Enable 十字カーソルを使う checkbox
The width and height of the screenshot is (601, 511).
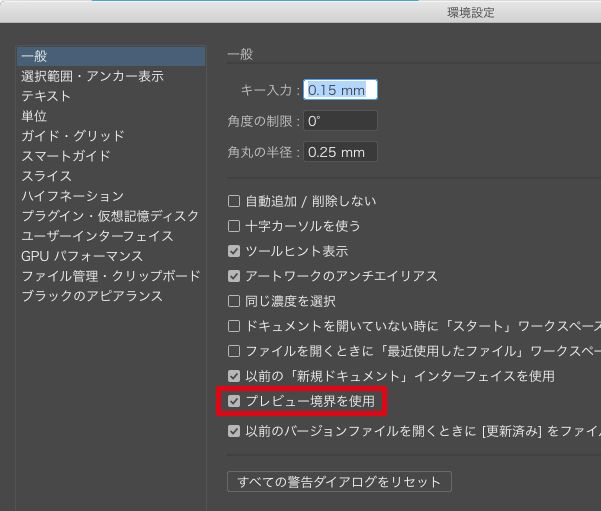pos(234,226)
